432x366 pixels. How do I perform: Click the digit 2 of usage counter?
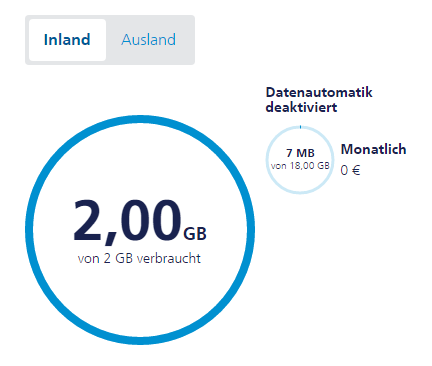pyautogui.click(x=88, y=220)
